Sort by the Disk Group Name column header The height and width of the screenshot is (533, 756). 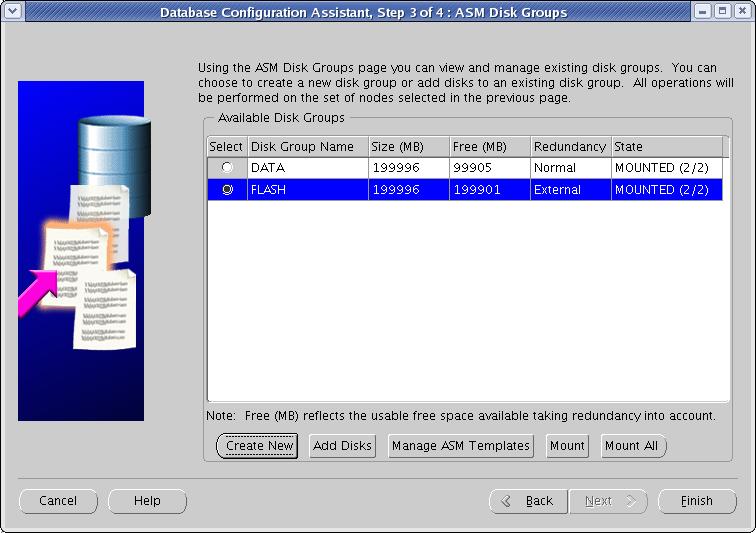pos(307,147)
